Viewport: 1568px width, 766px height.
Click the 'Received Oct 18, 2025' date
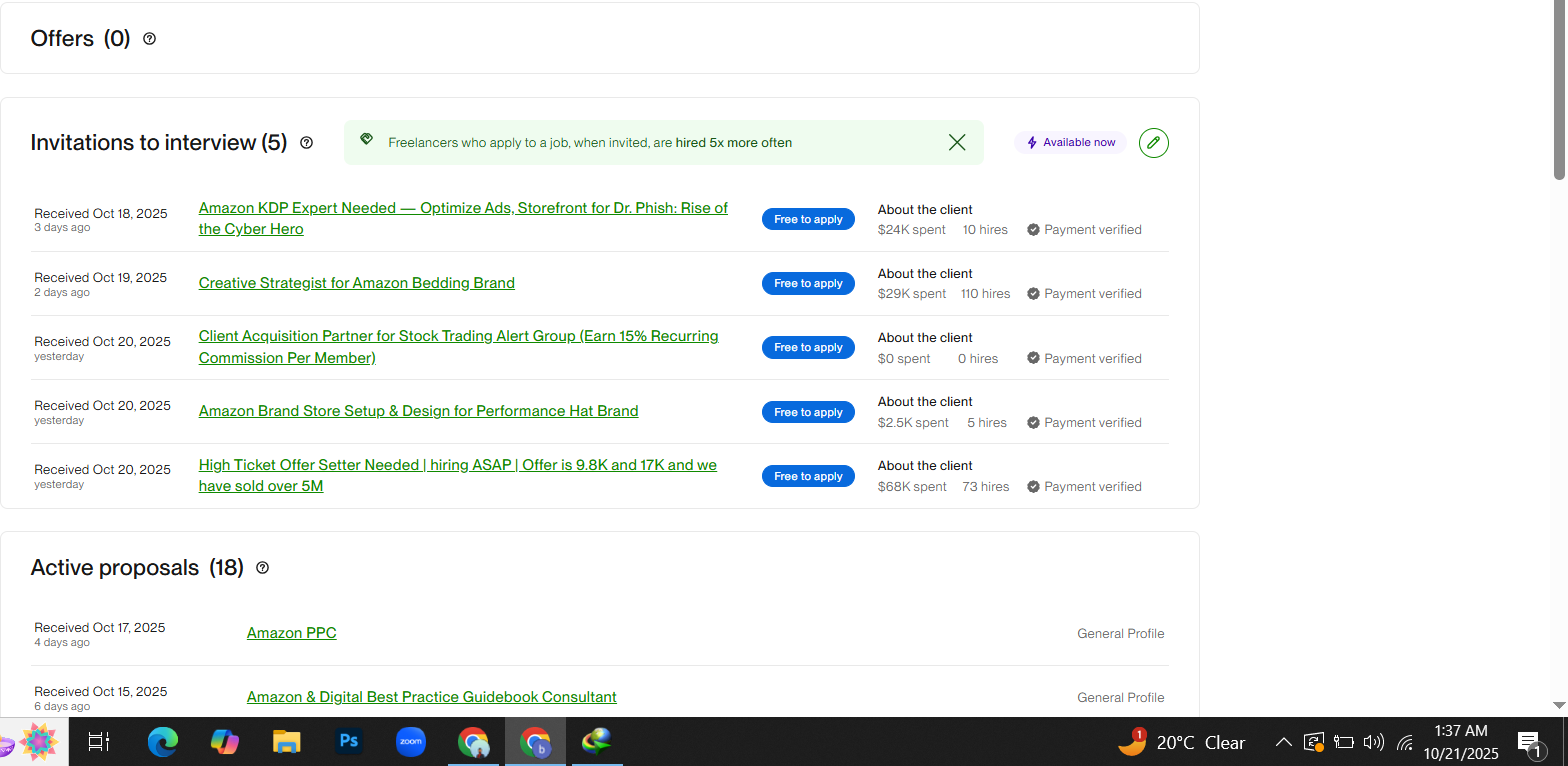tap(101, 214)
